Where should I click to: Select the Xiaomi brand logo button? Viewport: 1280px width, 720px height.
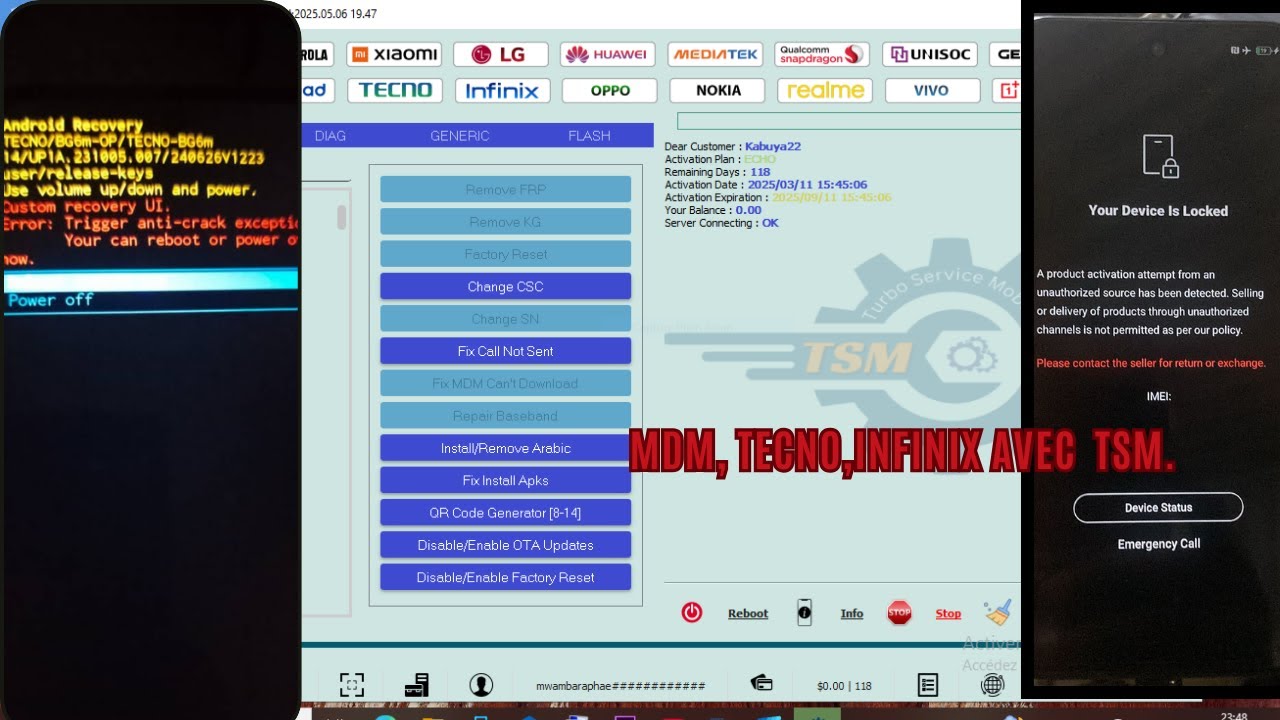[x=395, y=54]
